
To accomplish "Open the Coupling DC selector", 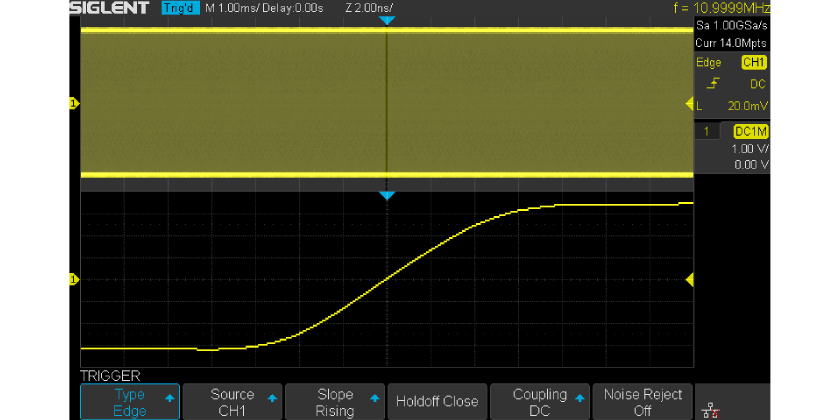I will pos(540,402).
